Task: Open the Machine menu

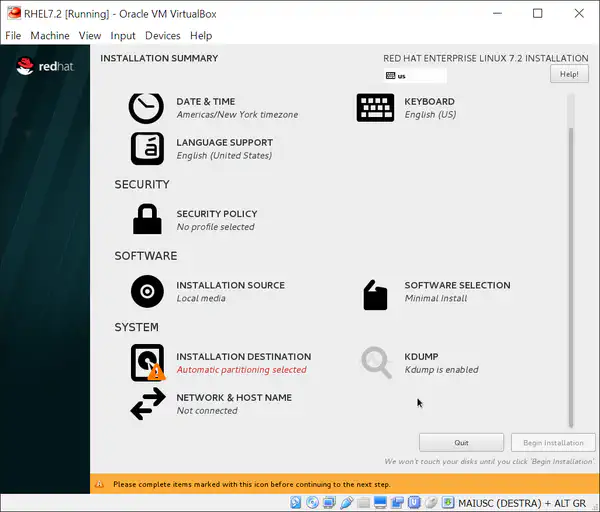Action: pyautogui.click(x=50, y=35)
